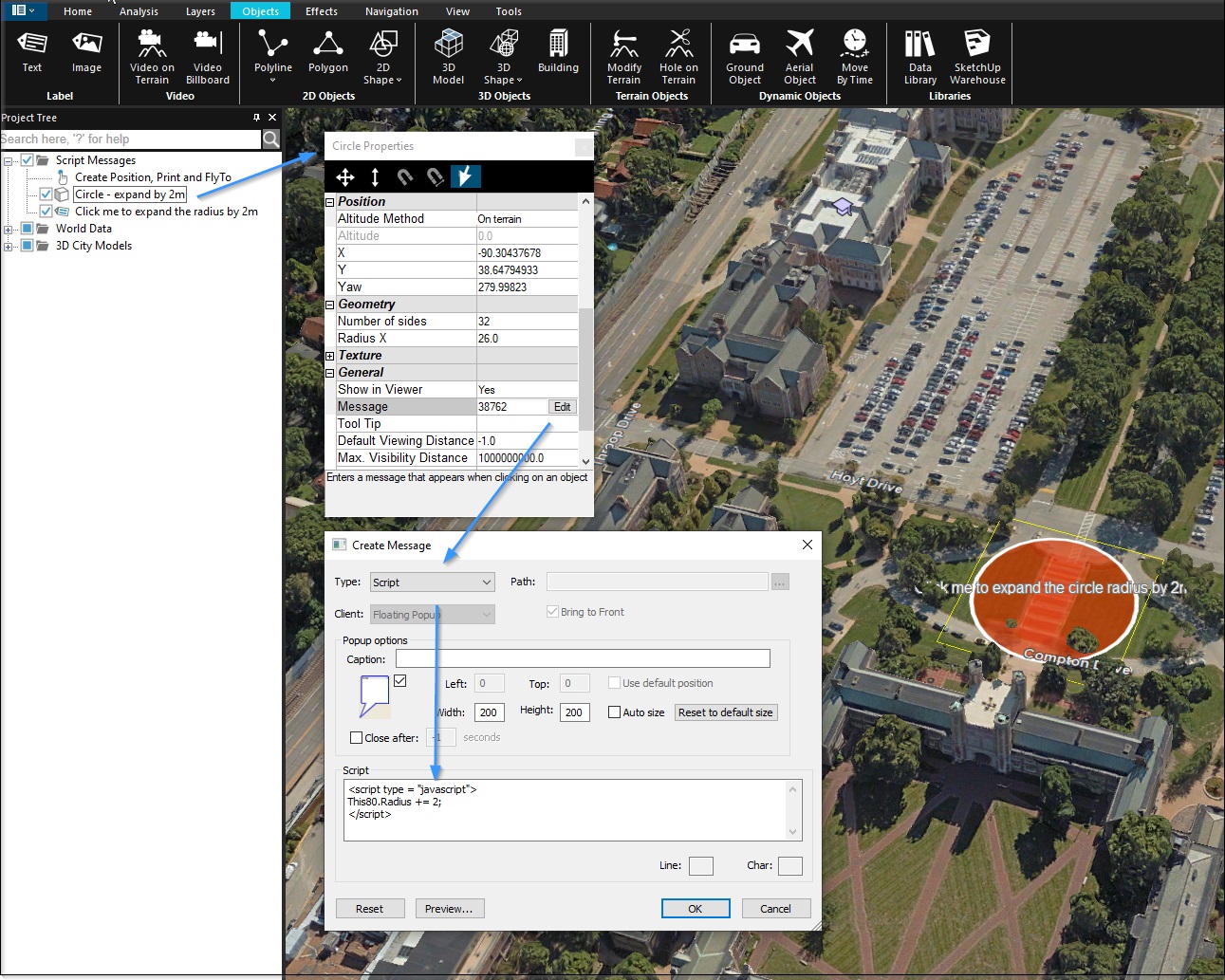Open SketchUp Warehouse
The height and width of the screenshot is (980, 1225).
977,57
